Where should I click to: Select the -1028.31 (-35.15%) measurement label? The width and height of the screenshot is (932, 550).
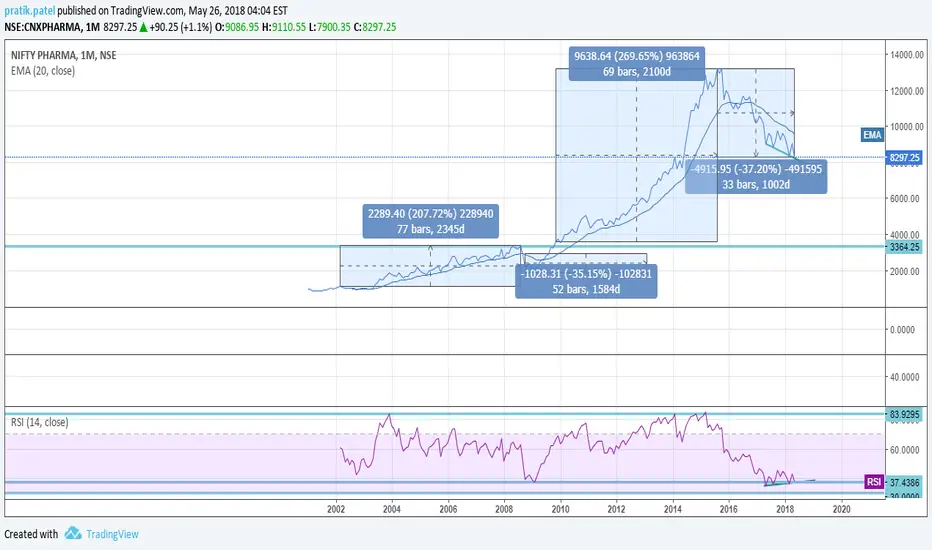tap(586, 281)
